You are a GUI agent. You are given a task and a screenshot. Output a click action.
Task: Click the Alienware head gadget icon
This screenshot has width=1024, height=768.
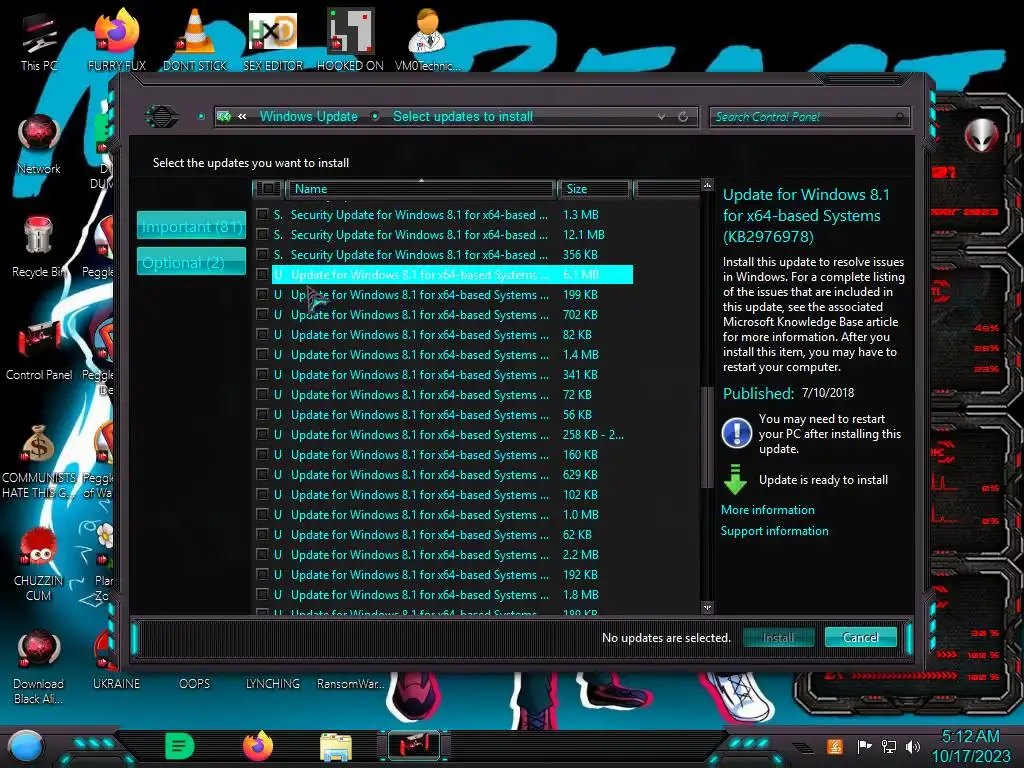point(981,136)
